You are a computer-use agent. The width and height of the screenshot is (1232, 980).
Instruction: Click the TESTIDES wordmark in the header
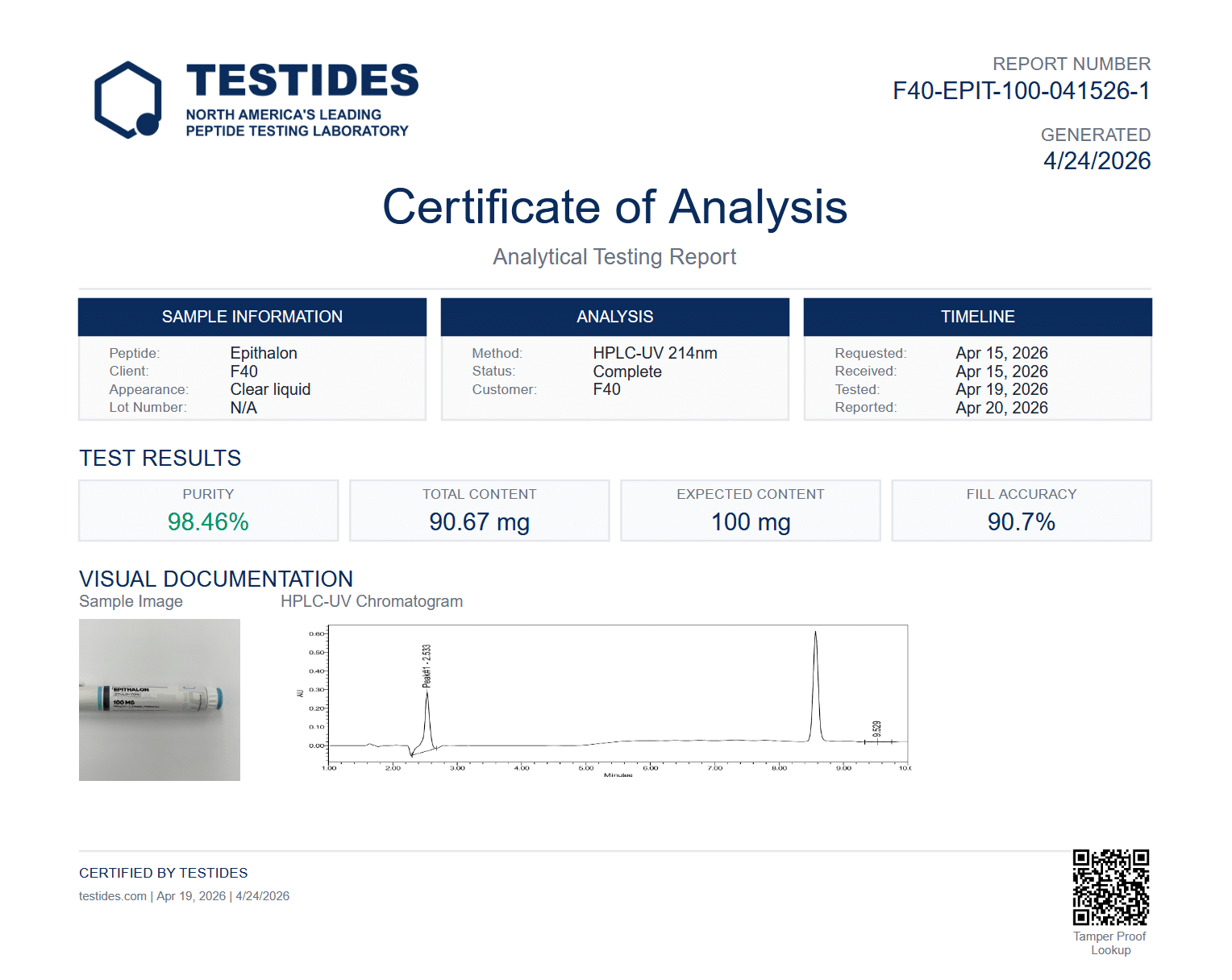pyautogui.click(x=302, y=81)
